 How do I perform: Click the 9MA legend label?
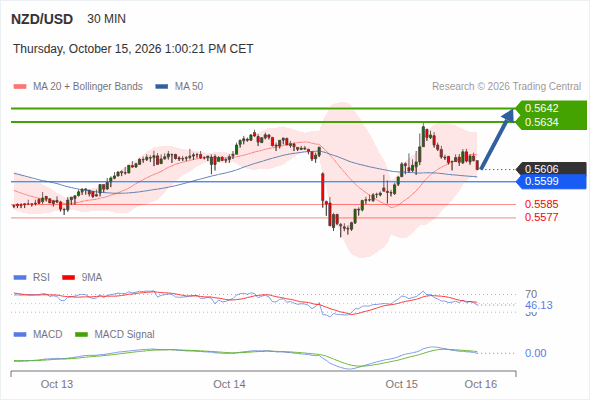[x=92, y=278]
